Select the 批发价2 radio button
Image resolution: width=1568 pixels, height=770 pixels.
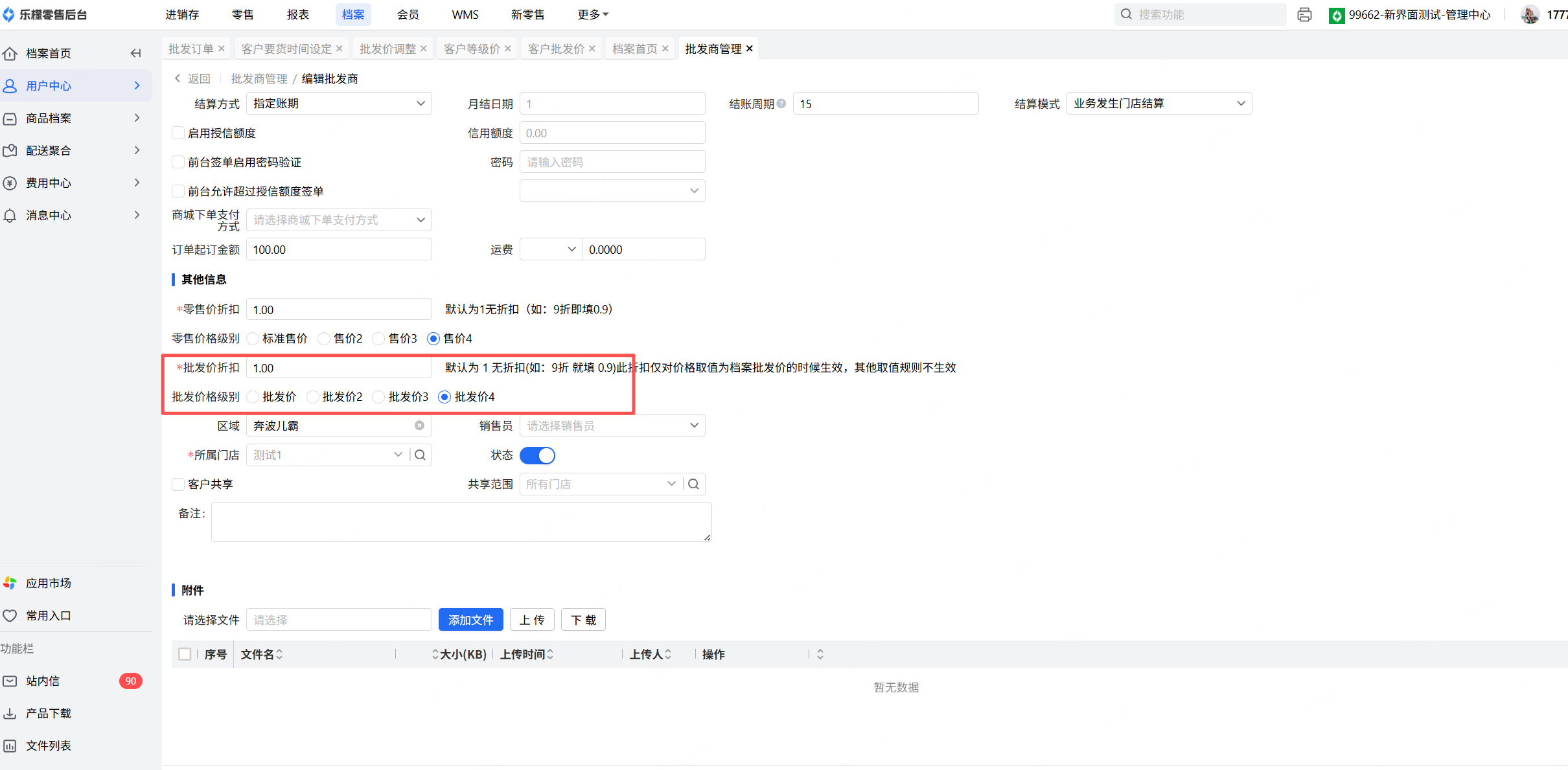313,396
